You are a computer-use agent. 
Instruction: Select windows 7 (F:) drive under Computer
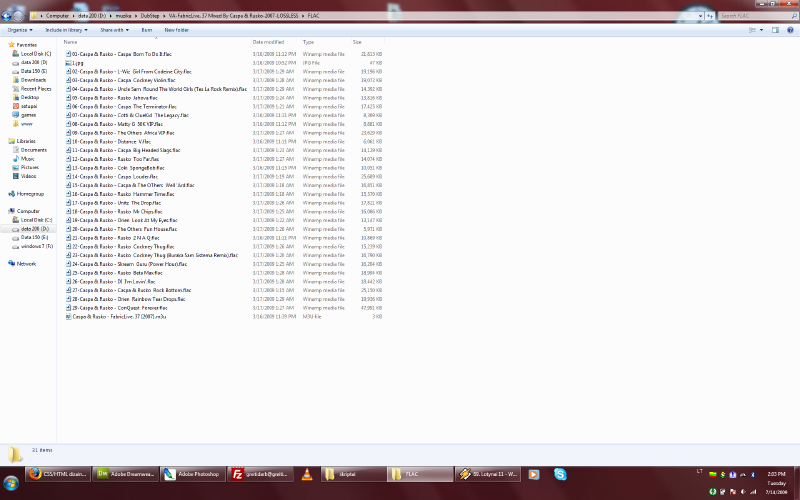33,246
